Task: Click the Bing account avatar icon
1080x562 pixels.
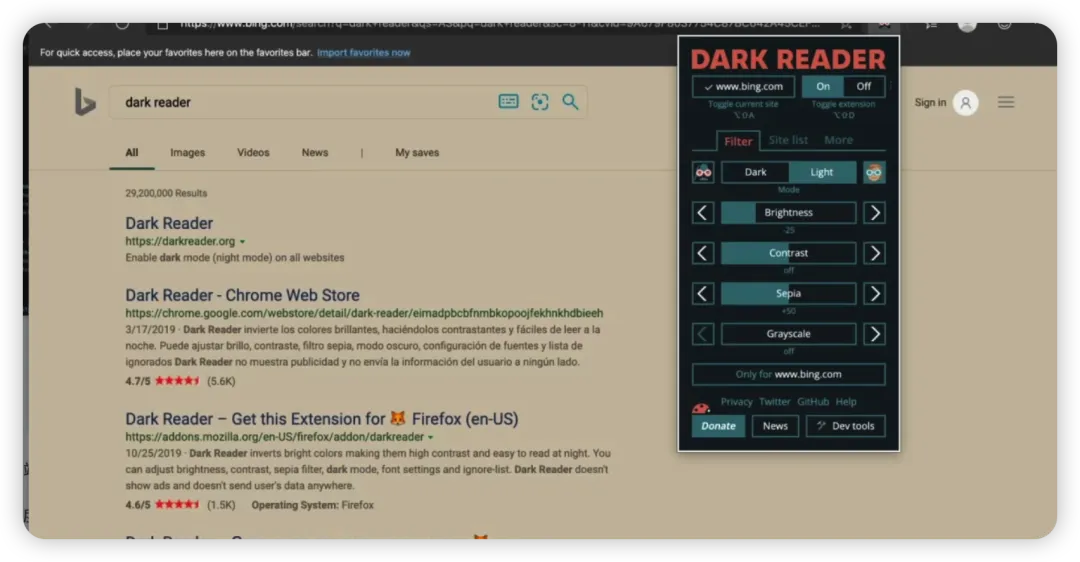Action: click(966, 103)
